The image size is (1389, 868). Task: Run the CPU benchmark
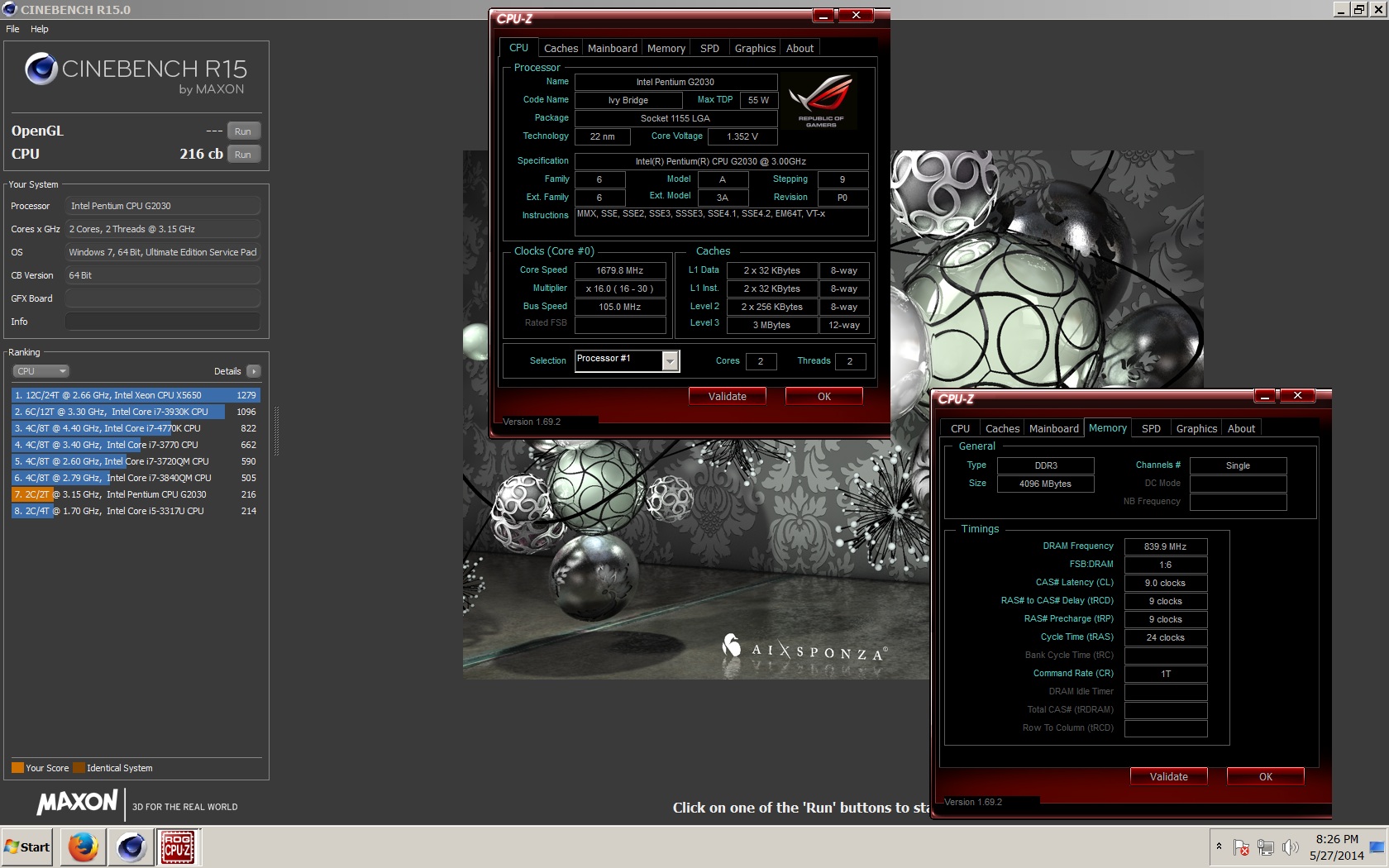point(243,154)
